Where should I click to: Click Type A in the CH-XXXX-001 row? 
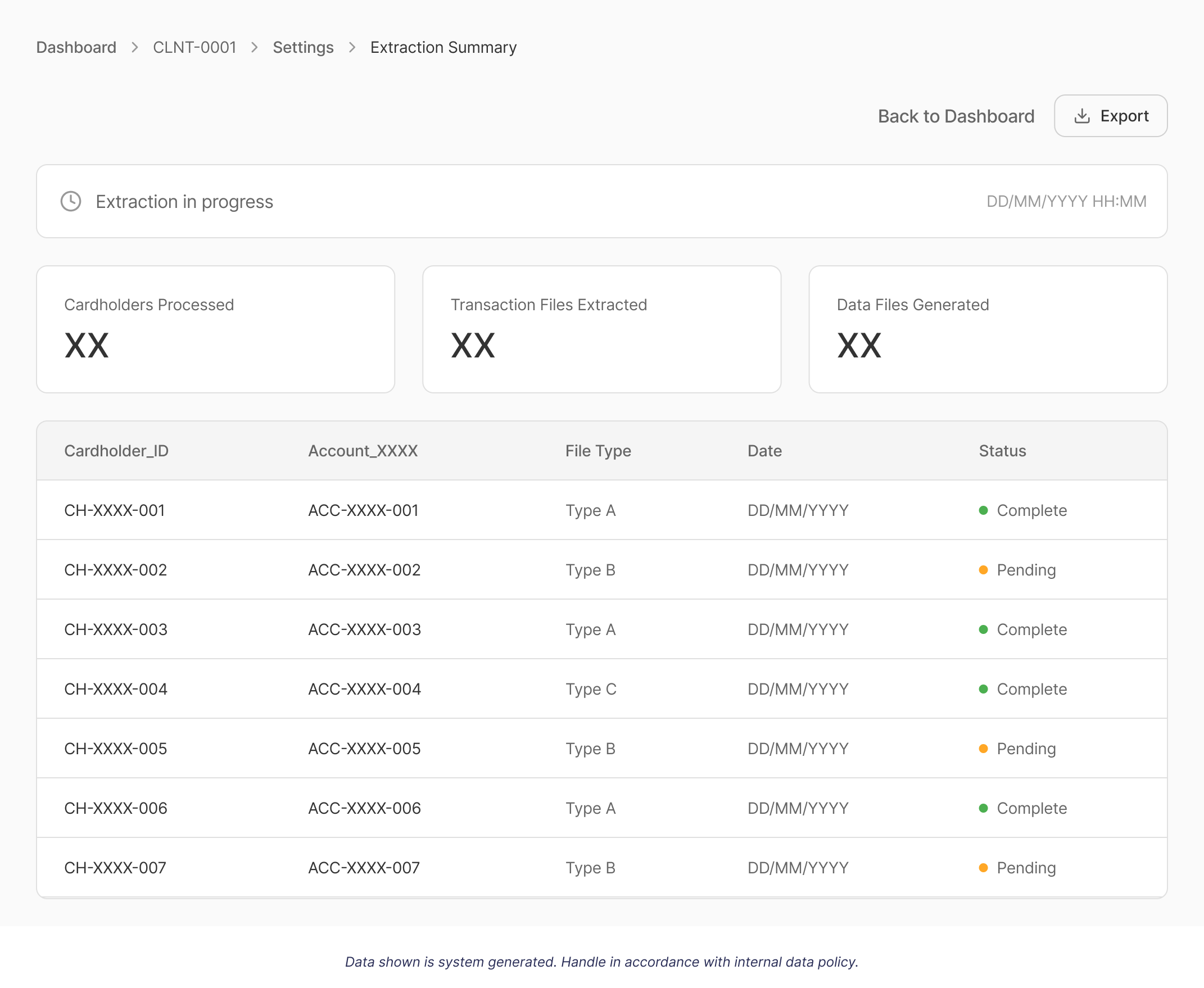pos(590,510)
